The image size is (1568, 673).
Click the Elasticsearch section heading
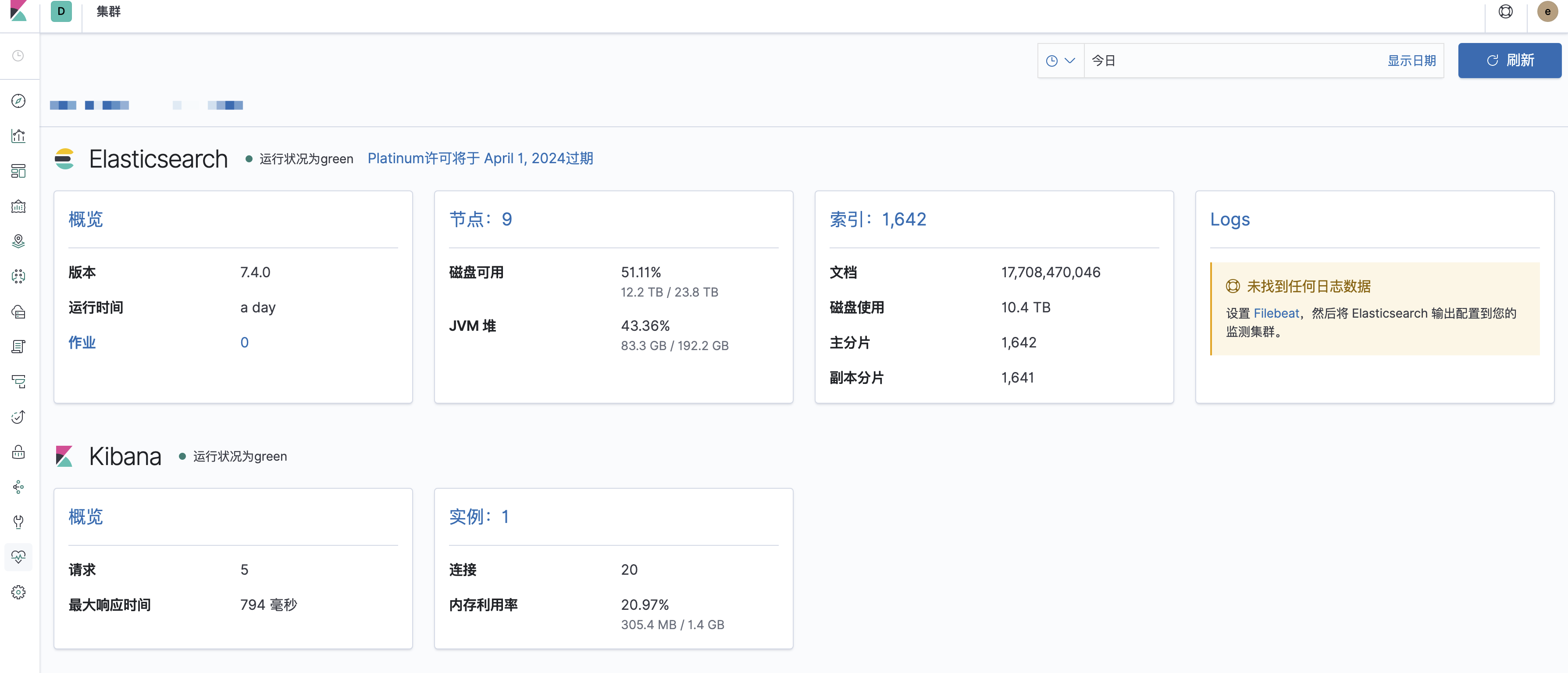pos(158,159)
